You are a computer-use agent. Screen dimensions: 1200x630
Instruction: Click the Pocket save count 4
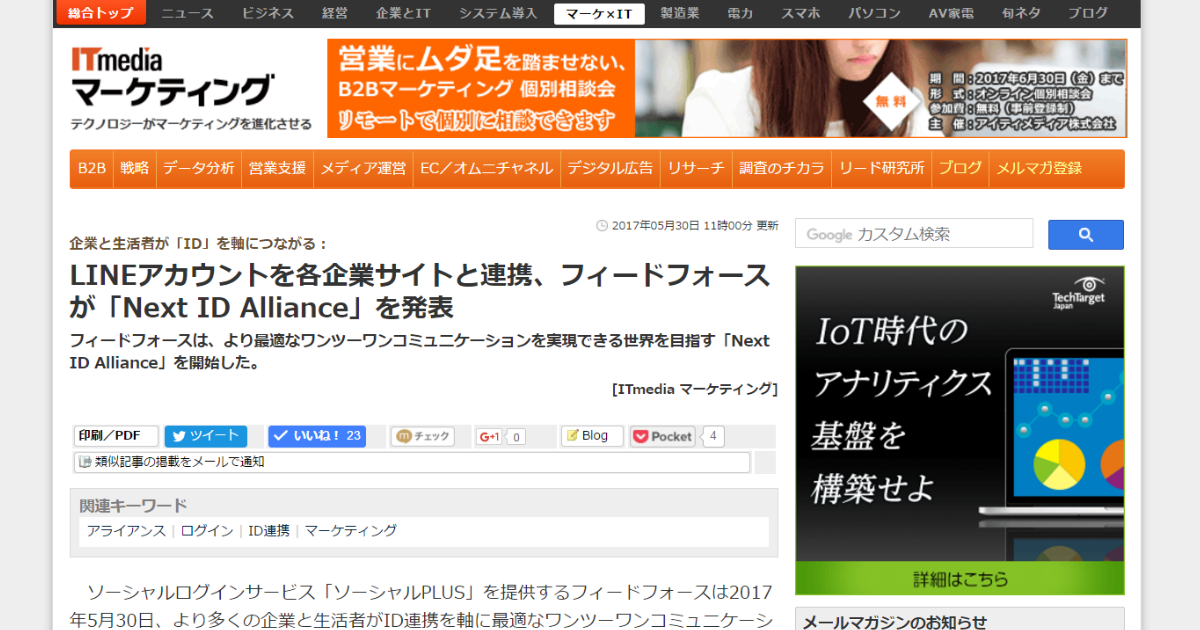pyautogui.click(x=713, y=436)
